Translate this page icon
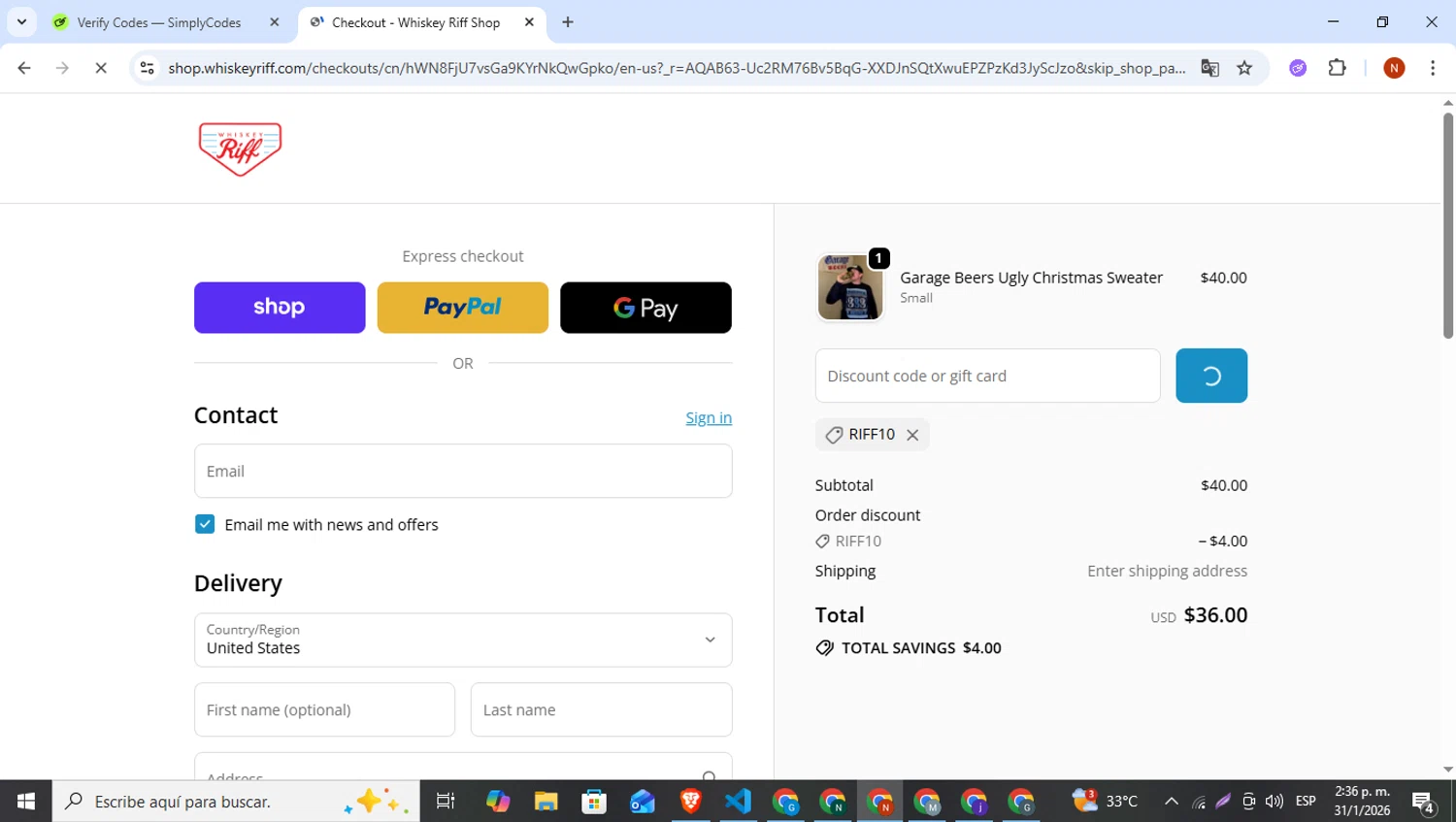 tap(1209, 68)
